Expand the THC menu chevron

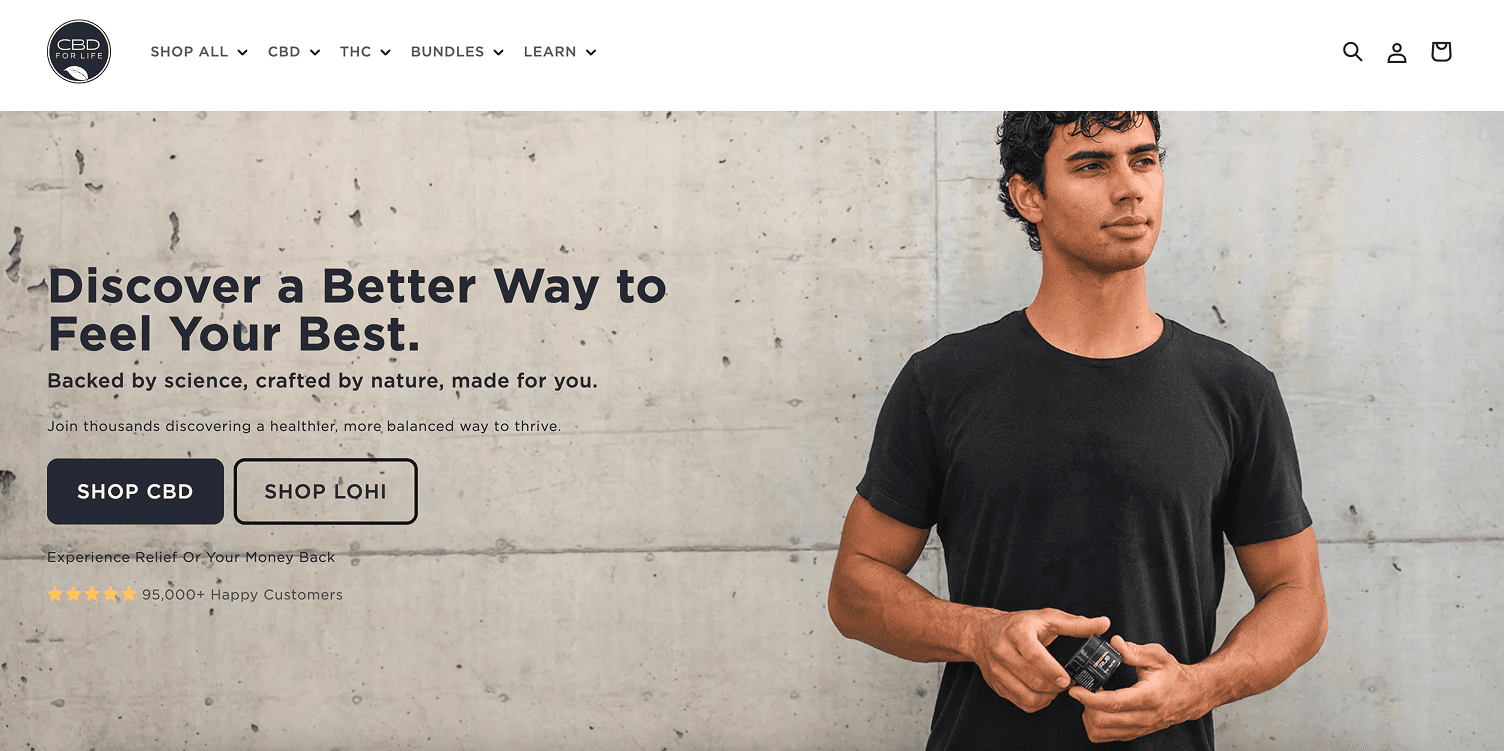tap(385, 53)
